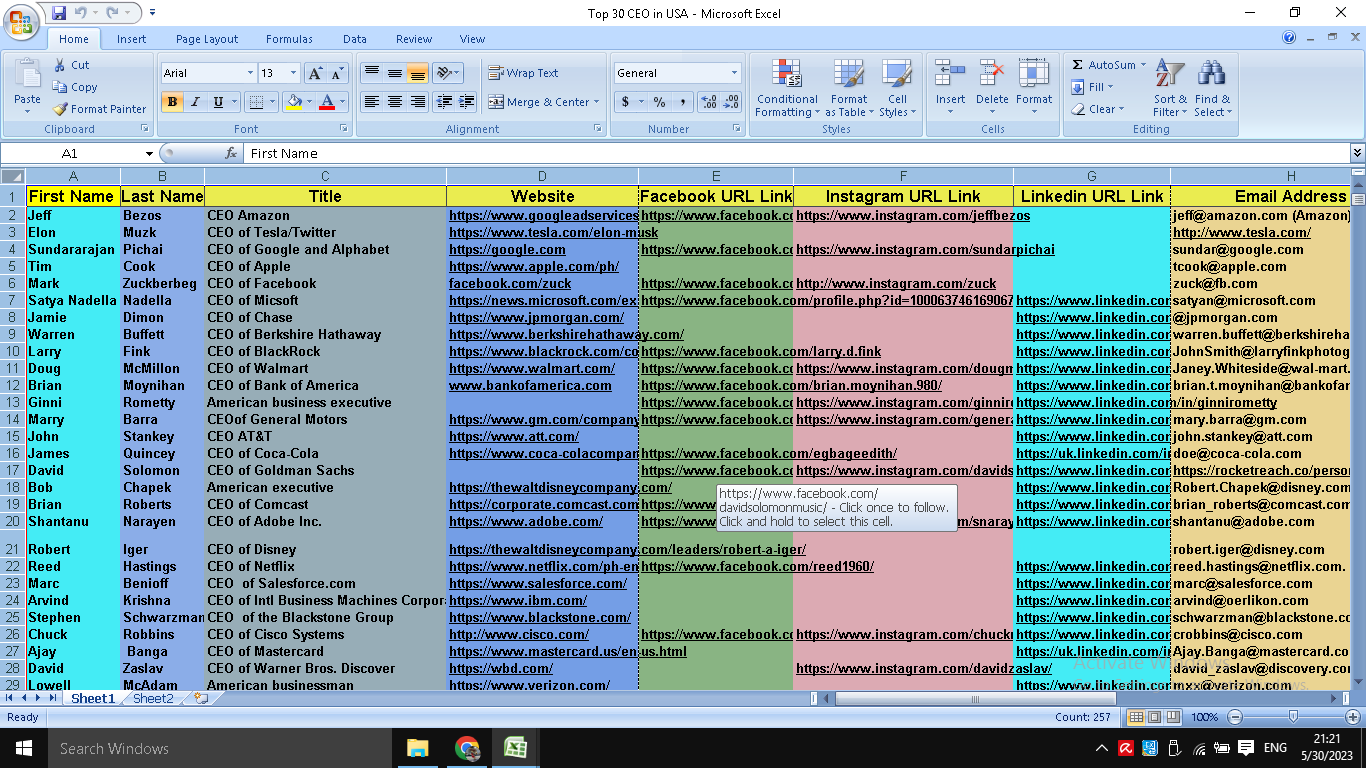This screenshot has width=1366, height=768.
Task: Activate the Format Painter tool
Action: [99, 109]
